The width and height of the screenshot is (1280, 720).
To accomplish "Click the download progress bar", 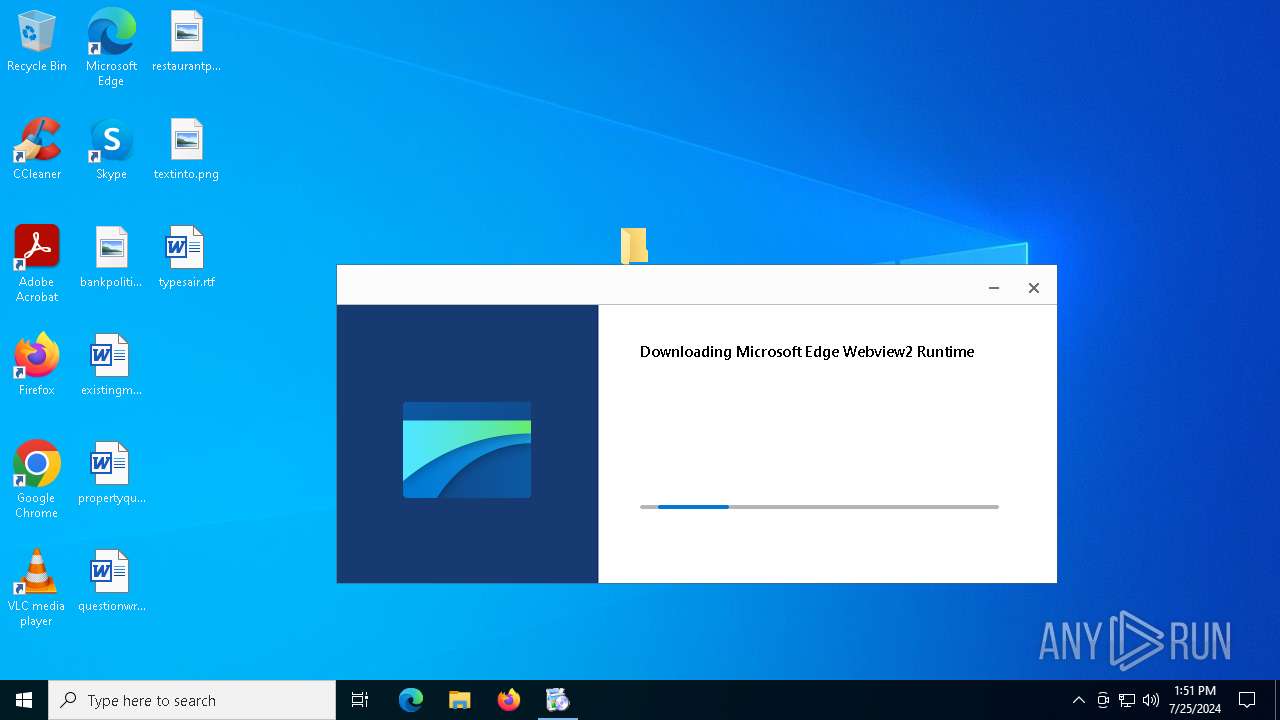I will [819, 507].
